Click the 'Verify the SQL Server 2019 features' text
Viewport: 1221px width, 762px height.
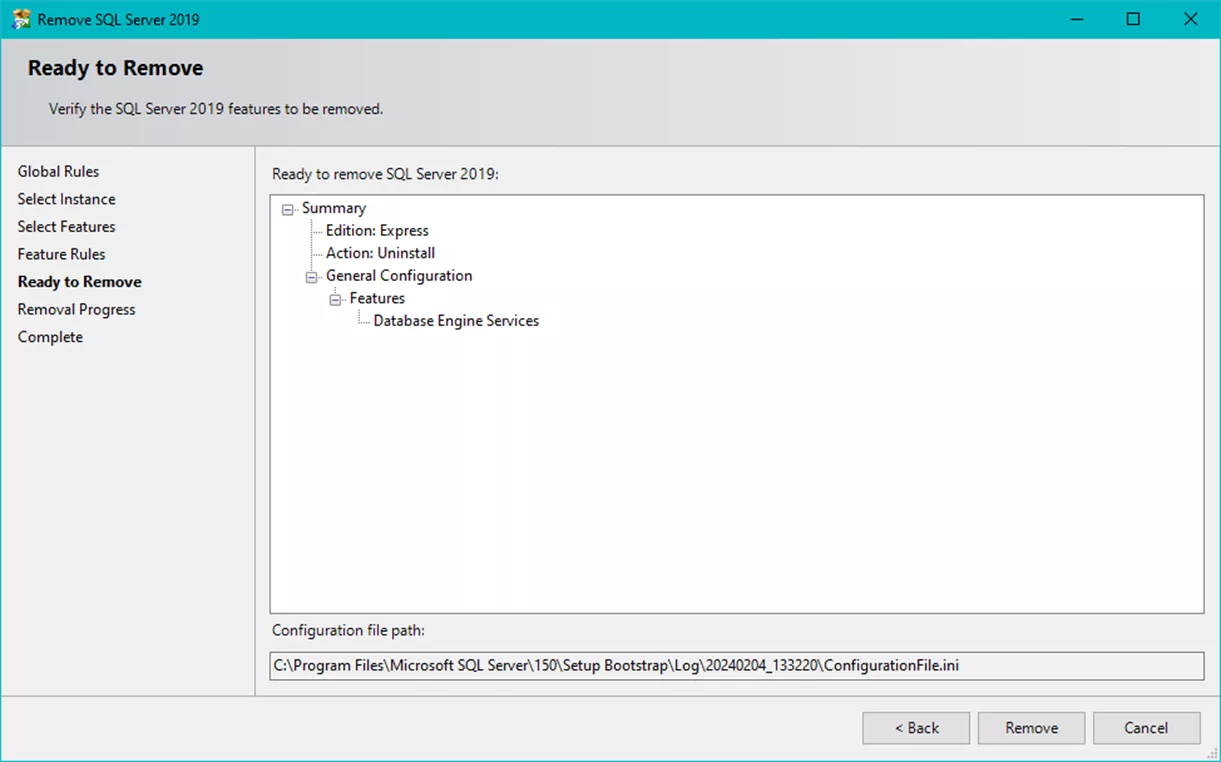216,109
